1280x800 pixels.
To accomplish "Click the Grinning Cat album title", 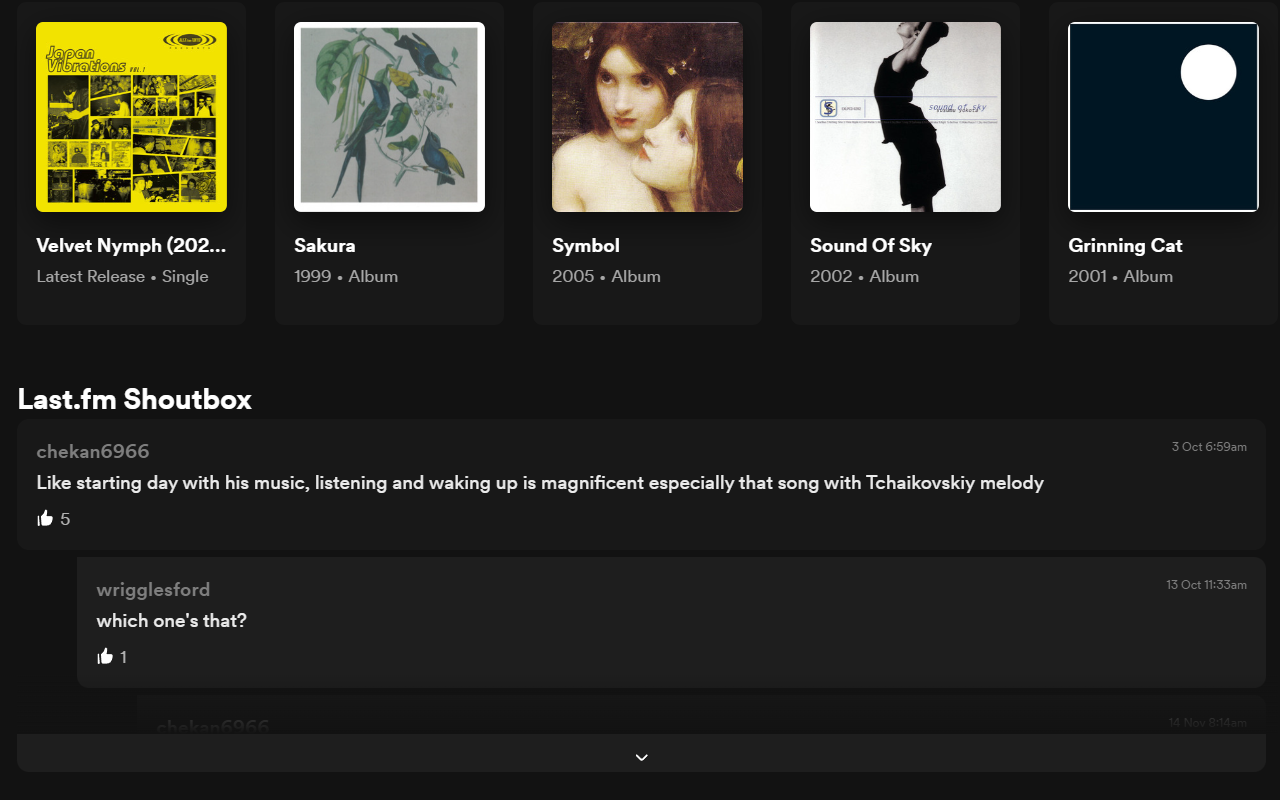I will (1125, 245).
